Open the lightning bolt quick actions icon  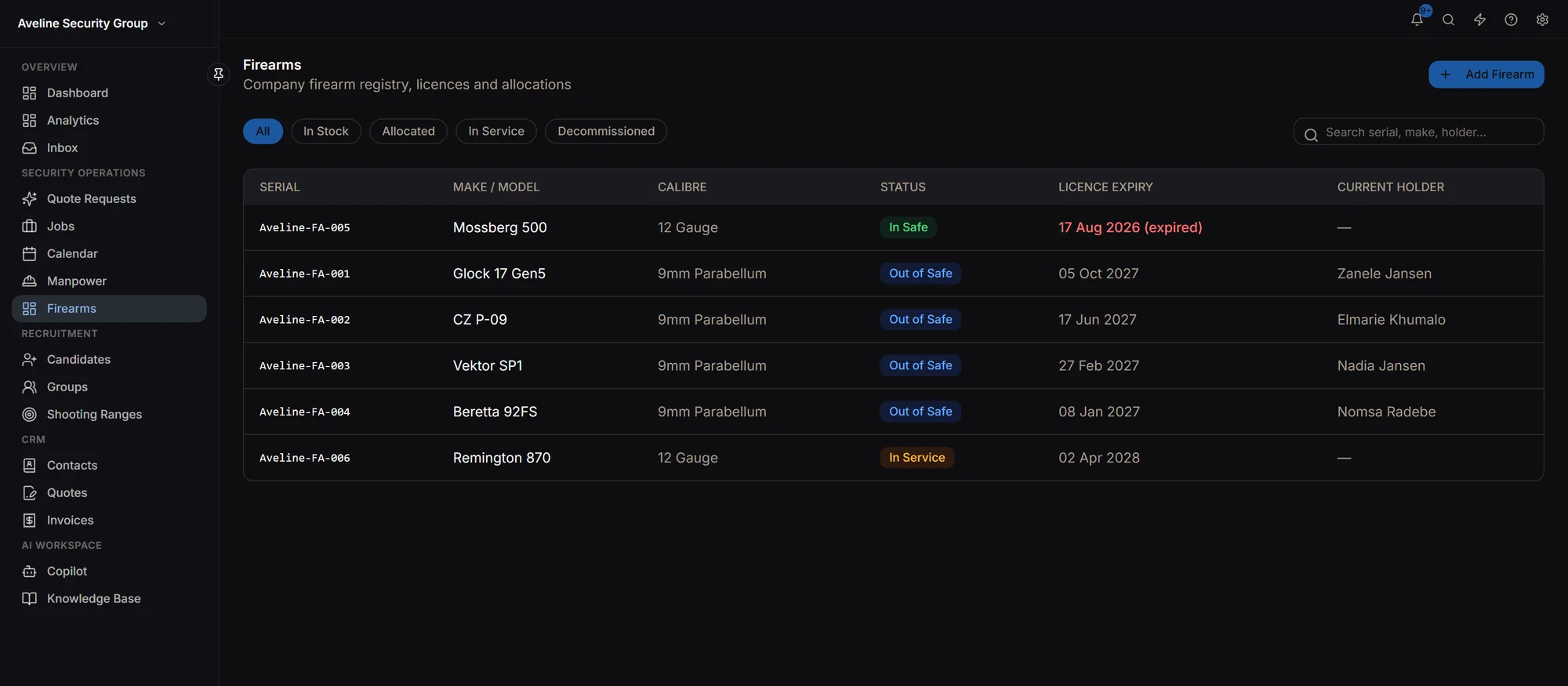1479,20
